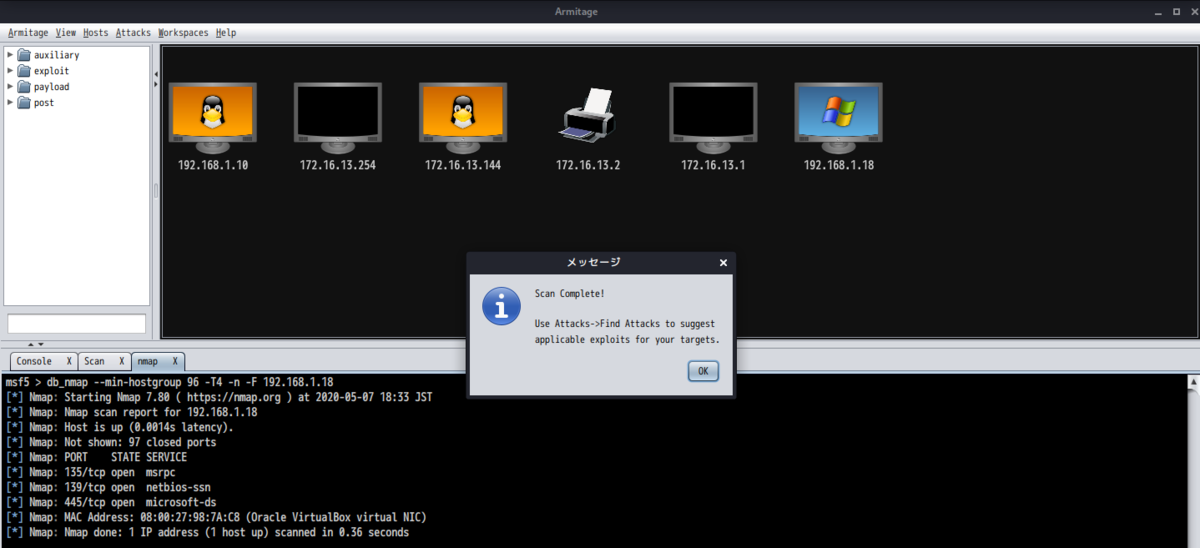Click the up arrow on the horizontal divider
1200x548 pixels.
tap(29, 344)
